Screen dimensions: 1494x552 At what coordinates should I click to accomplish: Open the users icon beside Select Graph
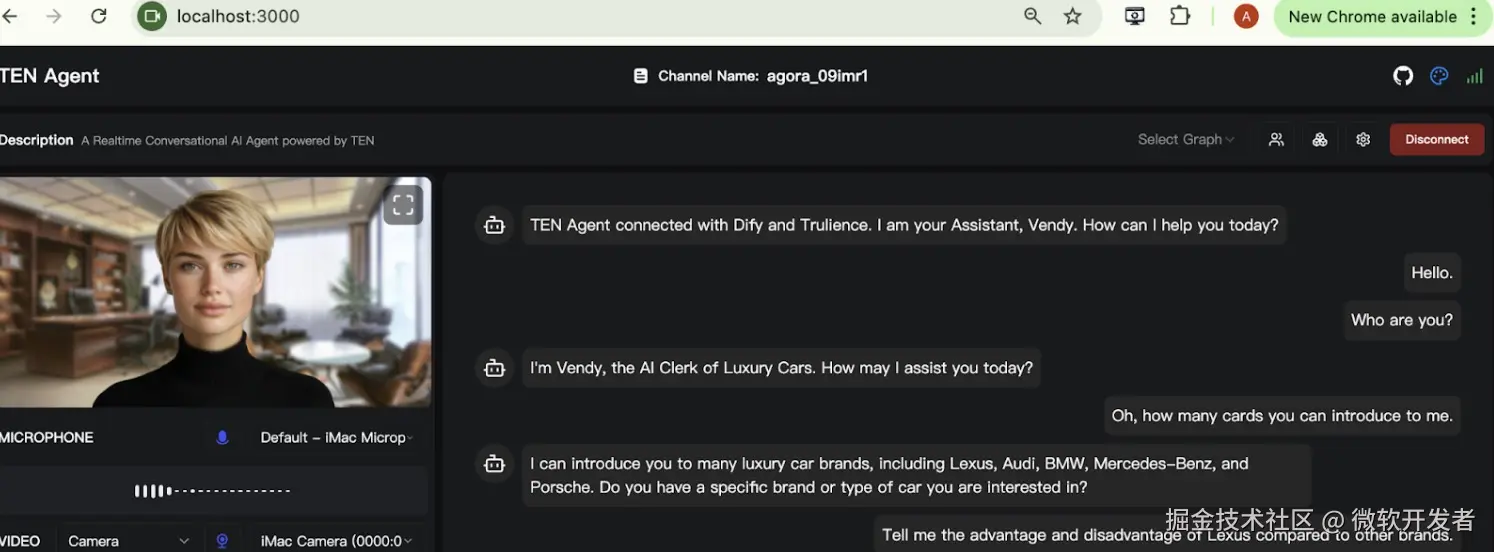click(1276, 140)
